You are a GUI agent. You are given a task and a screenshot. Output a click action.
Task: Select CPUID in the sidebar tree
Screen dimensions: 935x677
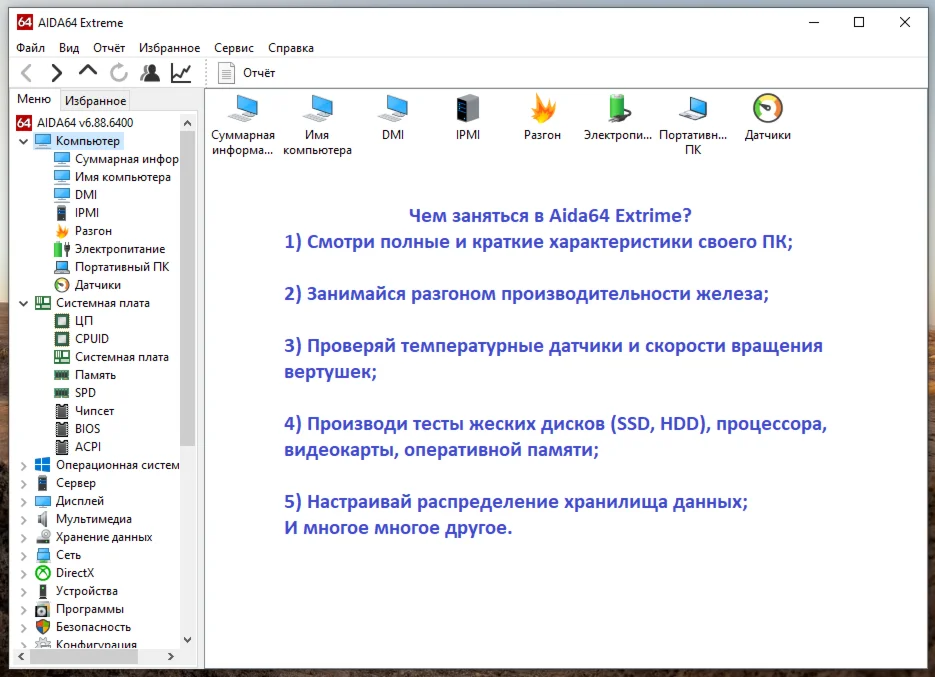[92, 339]
